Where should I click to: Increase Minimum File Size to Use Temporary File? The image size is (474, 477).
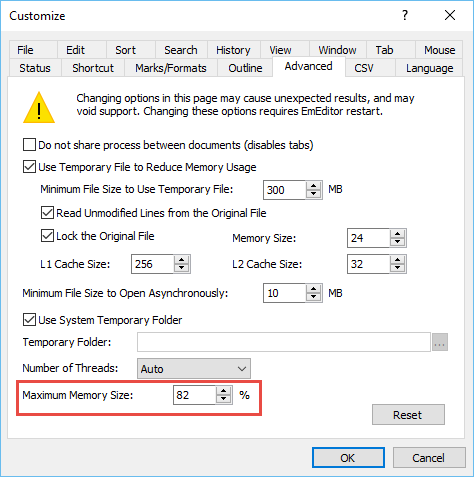pyautogui.click(x=313, y=186)
